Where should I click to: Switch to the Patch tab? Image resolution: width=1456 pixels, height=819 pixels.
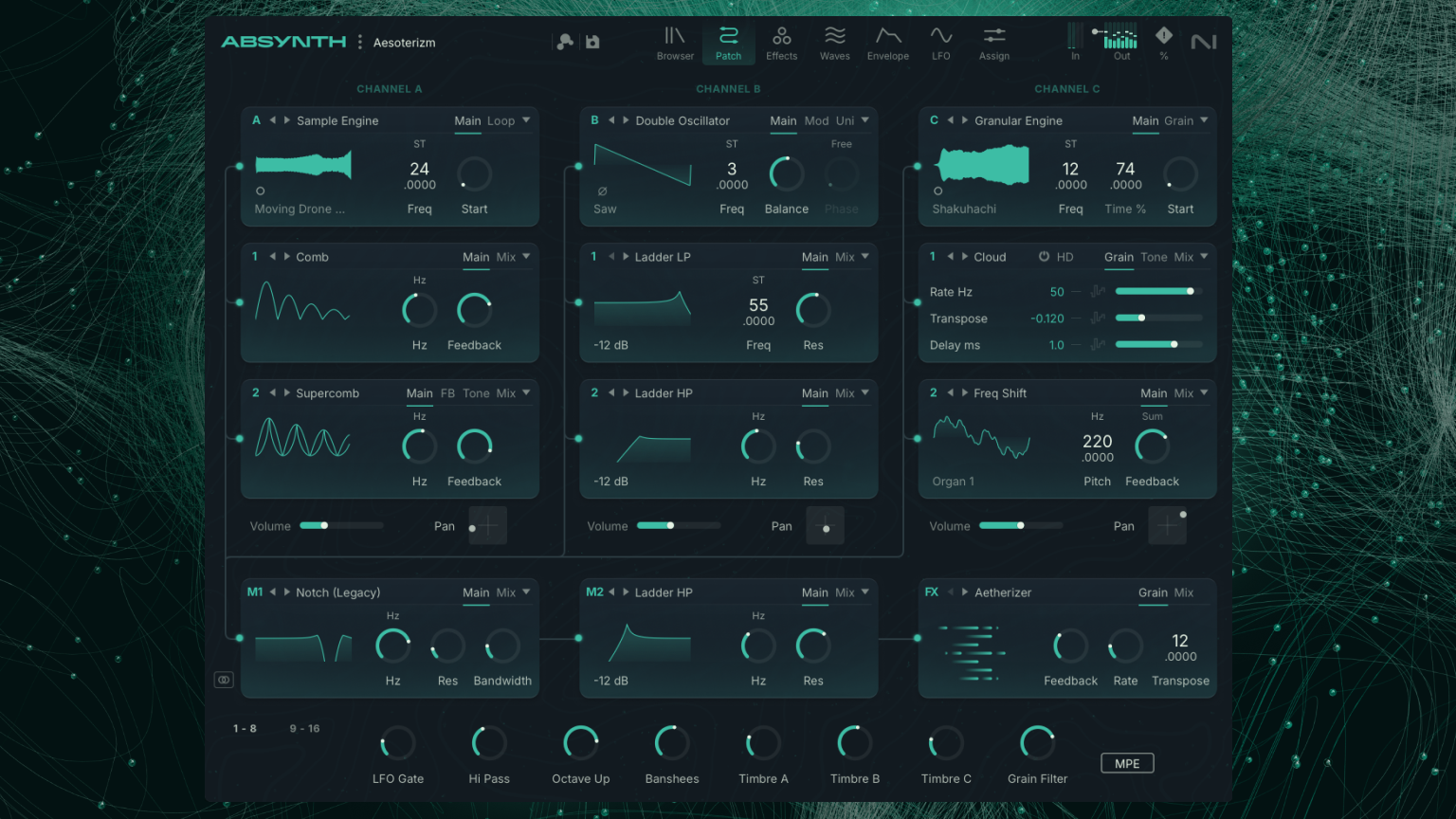[x=728, y=42]
